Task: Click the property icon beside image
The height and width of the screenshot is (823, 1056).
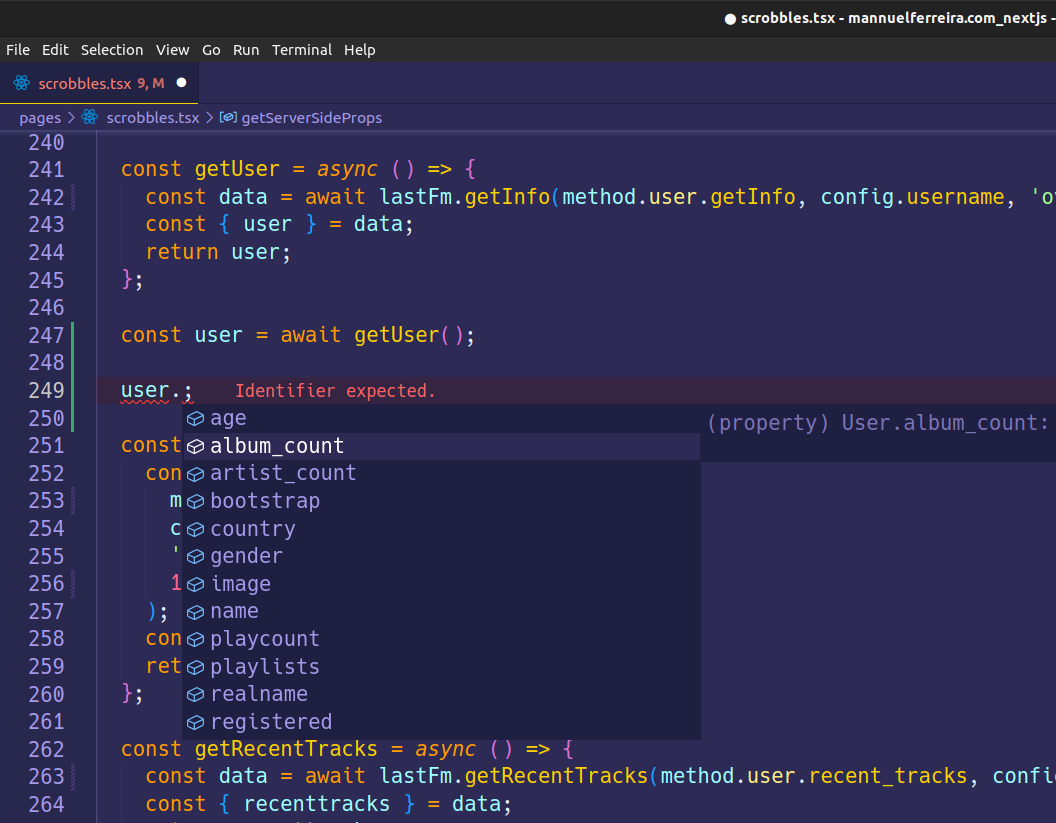Action: pos(195,585)
